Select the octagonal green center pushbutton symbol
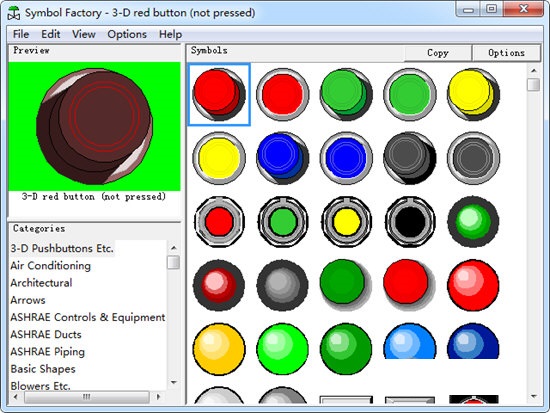The image size is (550, 413). [x=283, y=221]
